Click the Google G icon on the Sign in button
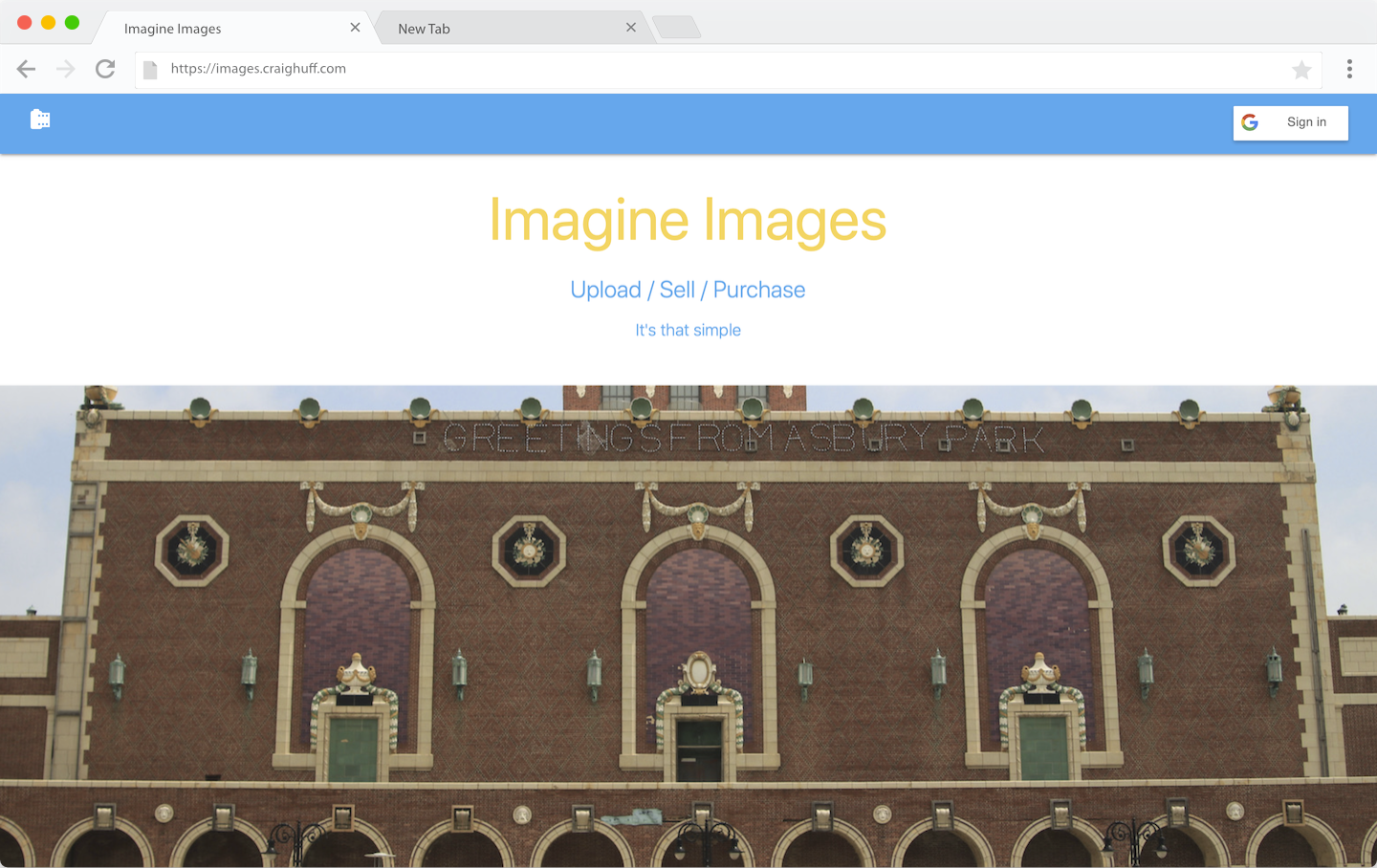Image resolution: width=1377 pixels, height=868 pixels. click(x=1250, y=122)
